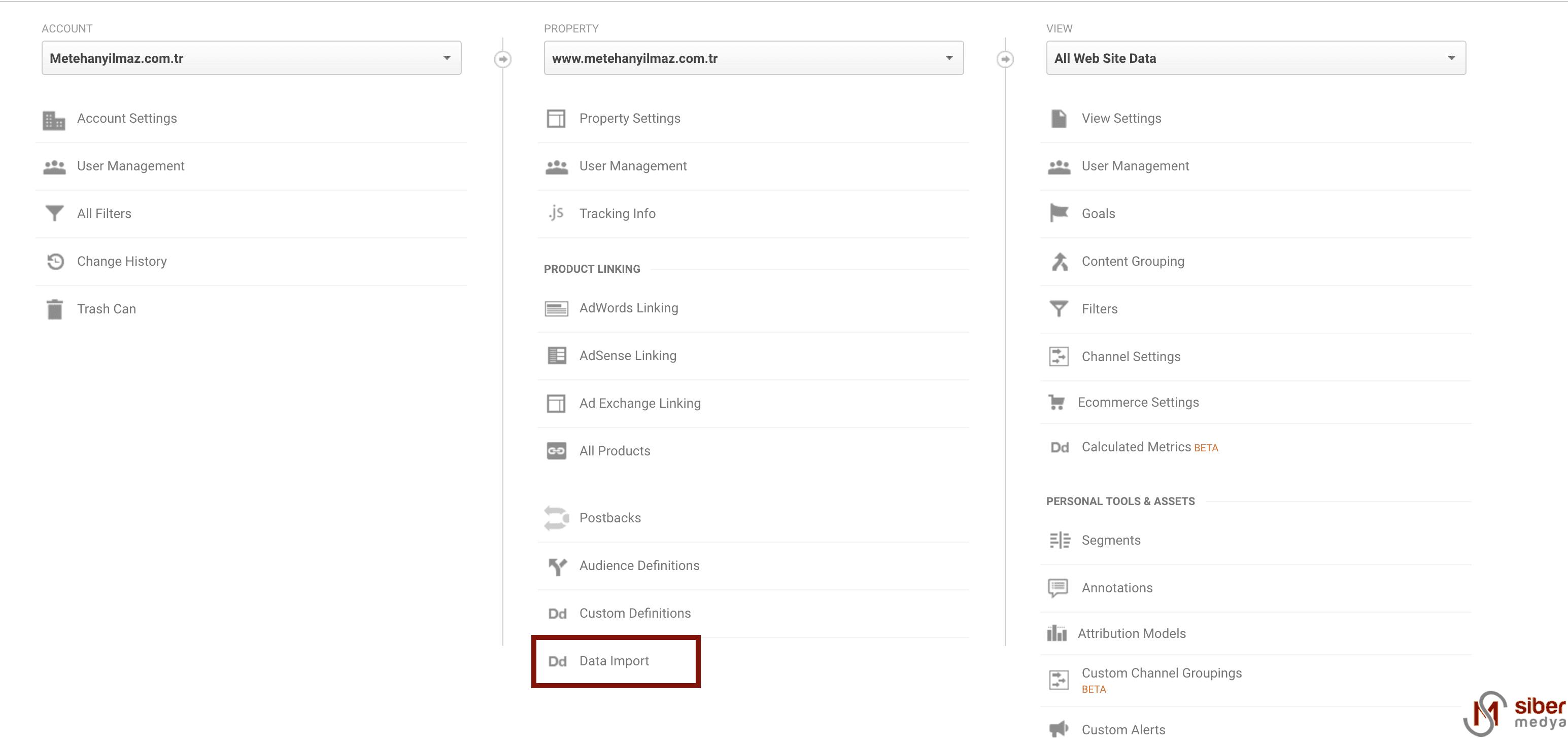Image resolution: width=1568 pixels, height=747 pixels.
Task: Open Calculated Metrics BETA
Action: click(1149, 447)
